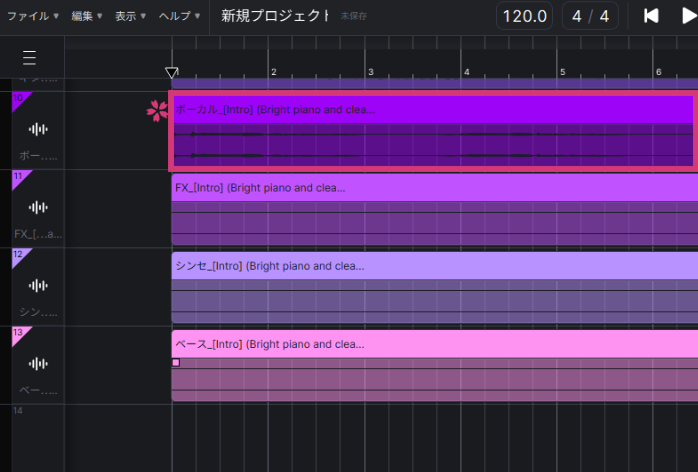Image resolution: width=698 pixels, height=472 pixels.
Task: Click waveform icon on bass track 13
Action: click(38, 363)
